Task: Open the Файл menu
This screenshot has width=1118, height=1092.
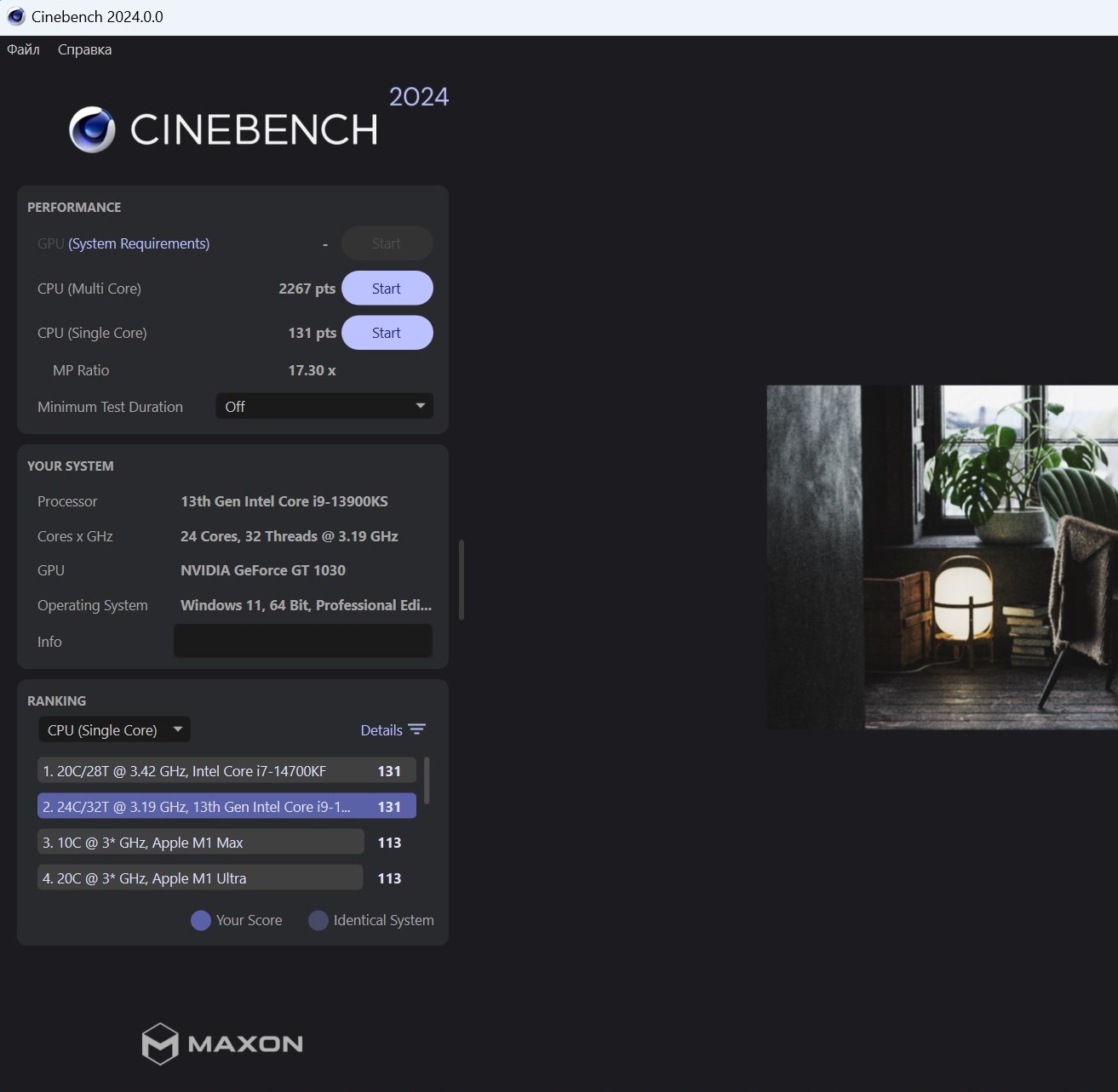Action: [x=24, y=49]
